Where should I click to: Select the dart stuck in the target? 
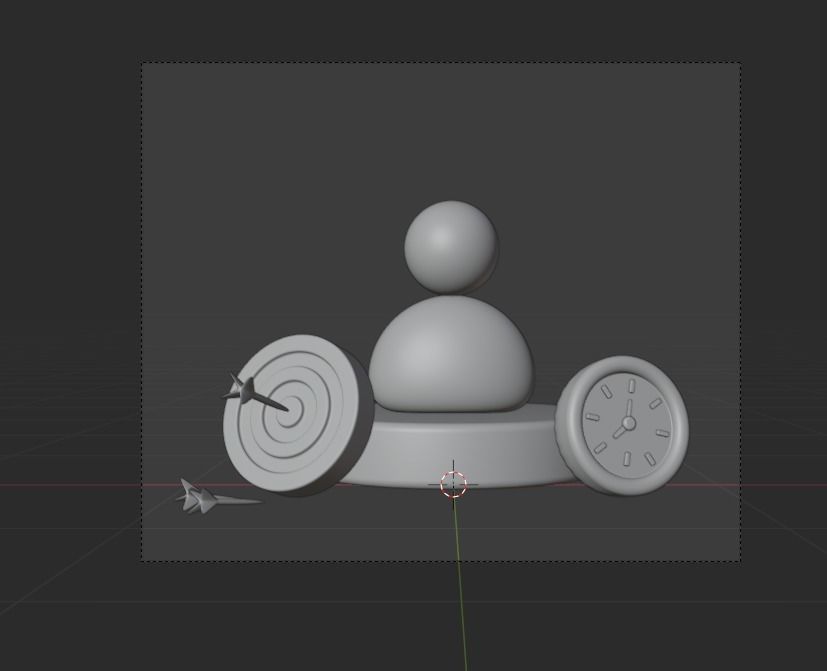point(255,394)
